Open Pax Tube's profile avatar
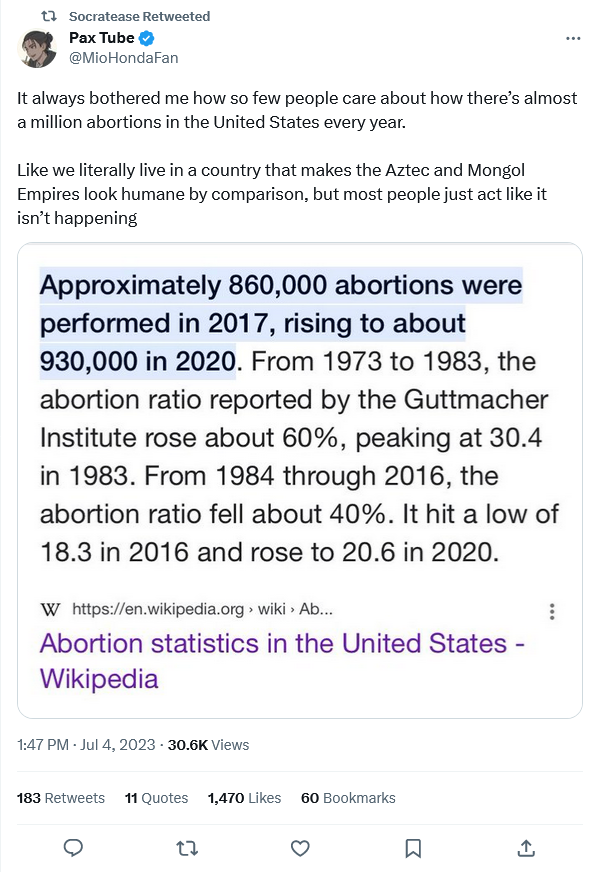 [x=37, y=48]
